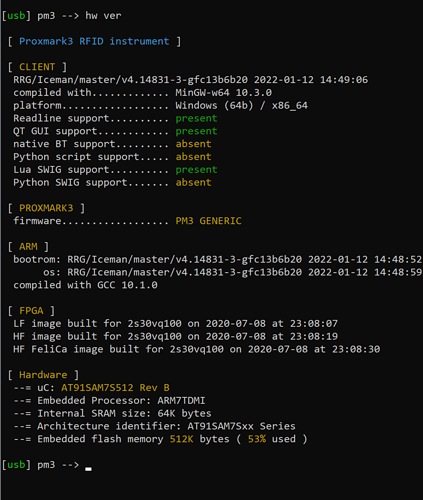
Task: Click 'compiled with GCC 10.1.0' line
Action: pos(85,285)
